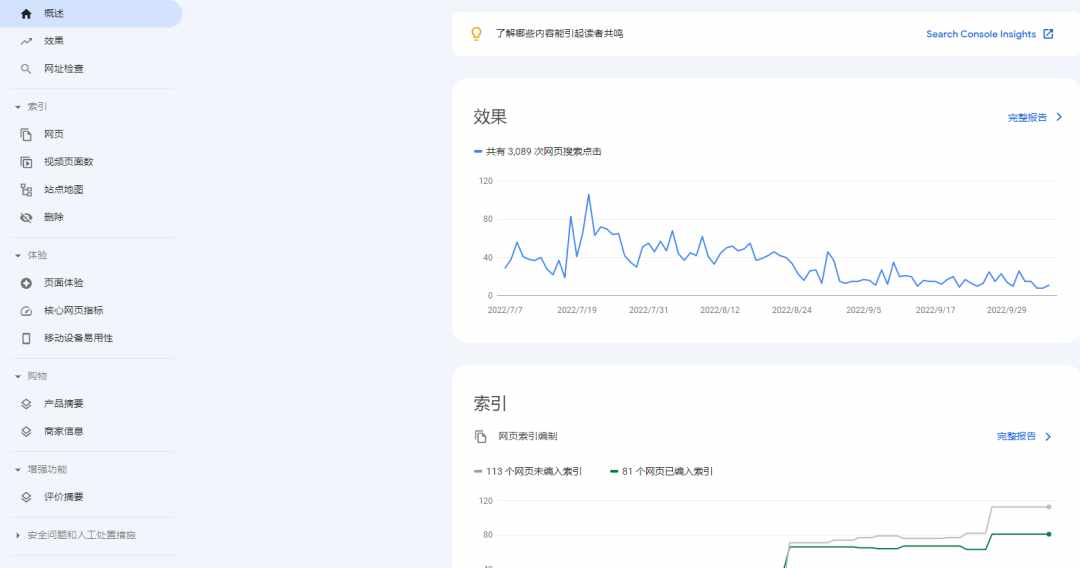Screen dimensions: 1080x568
Task: Click the lightbulb icon in insights banner
Action: (476, 34)
